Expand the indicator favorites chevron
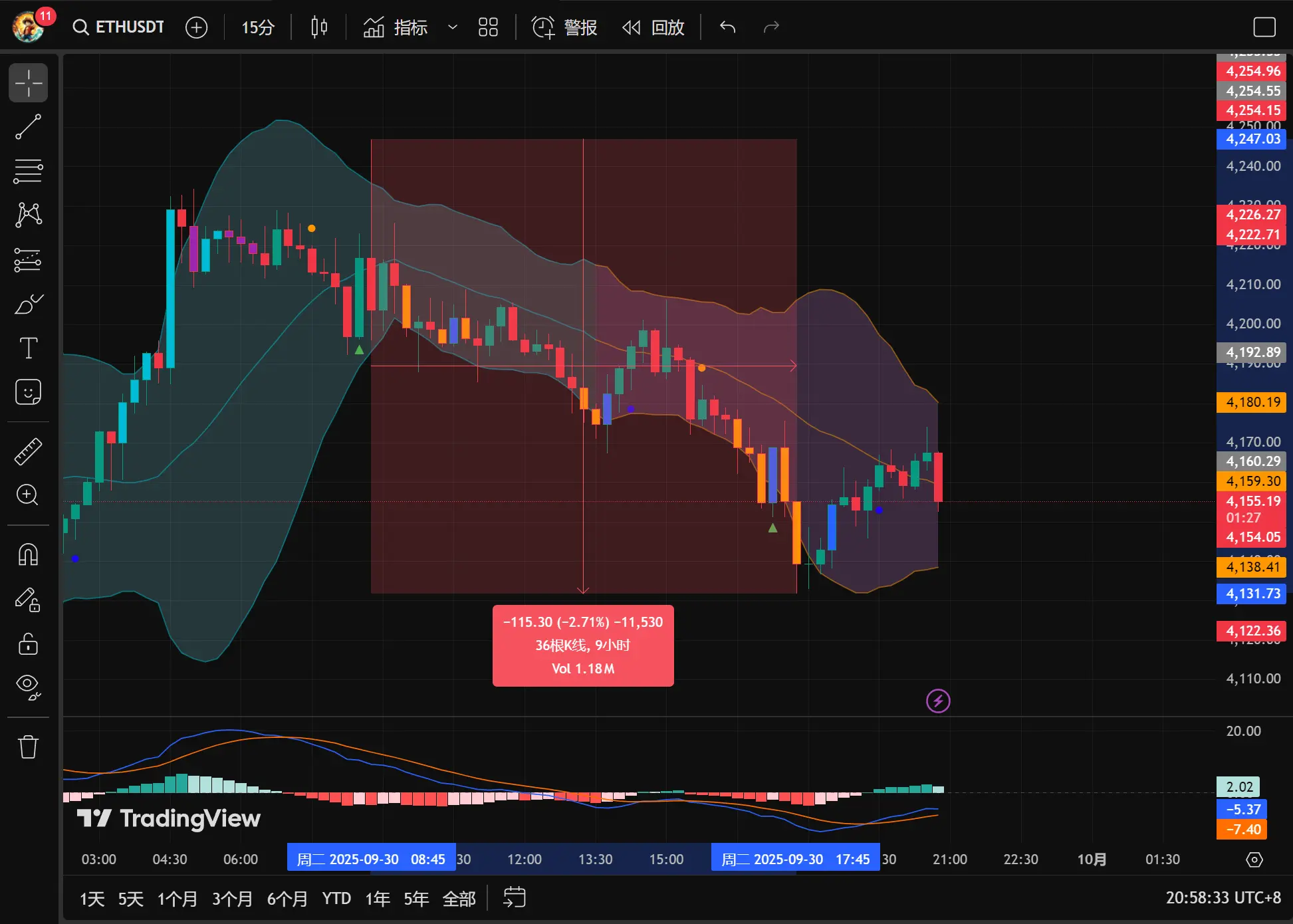Image resolution: width=1293 pixels, height=924 pixels. click(453, 27)
